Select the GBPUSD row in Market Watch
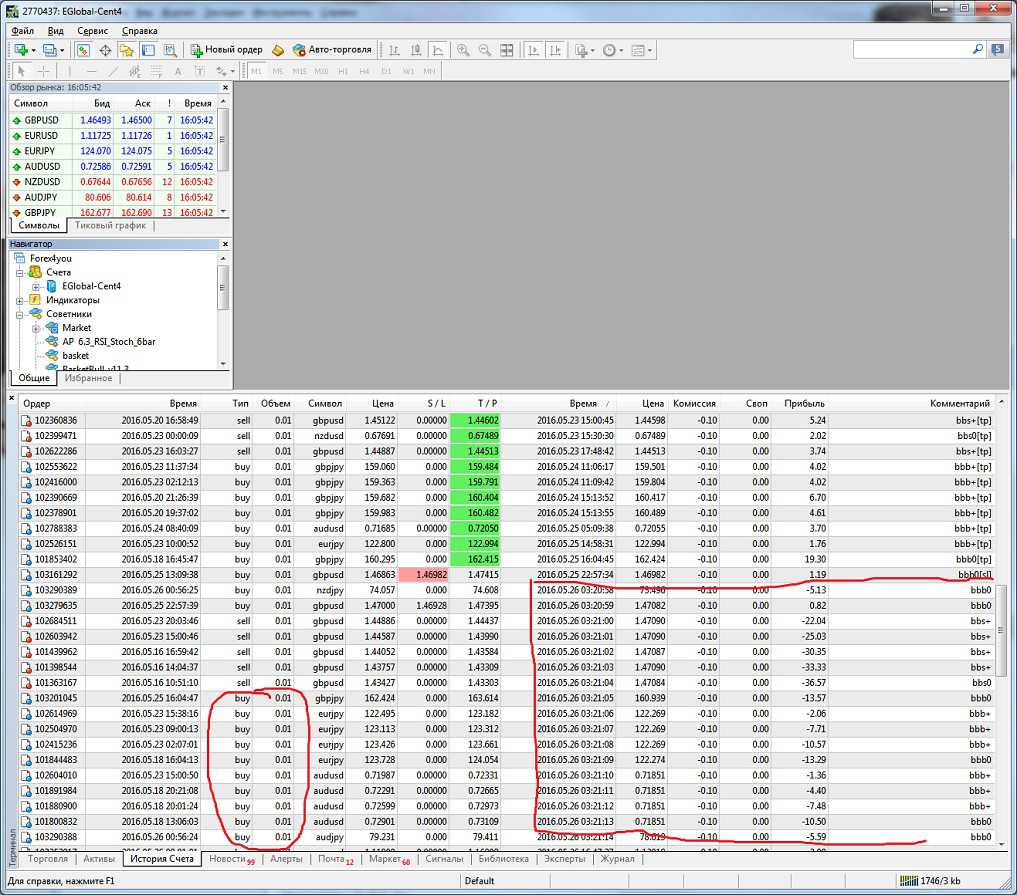The image size is (1017, 895). point(42,120)
